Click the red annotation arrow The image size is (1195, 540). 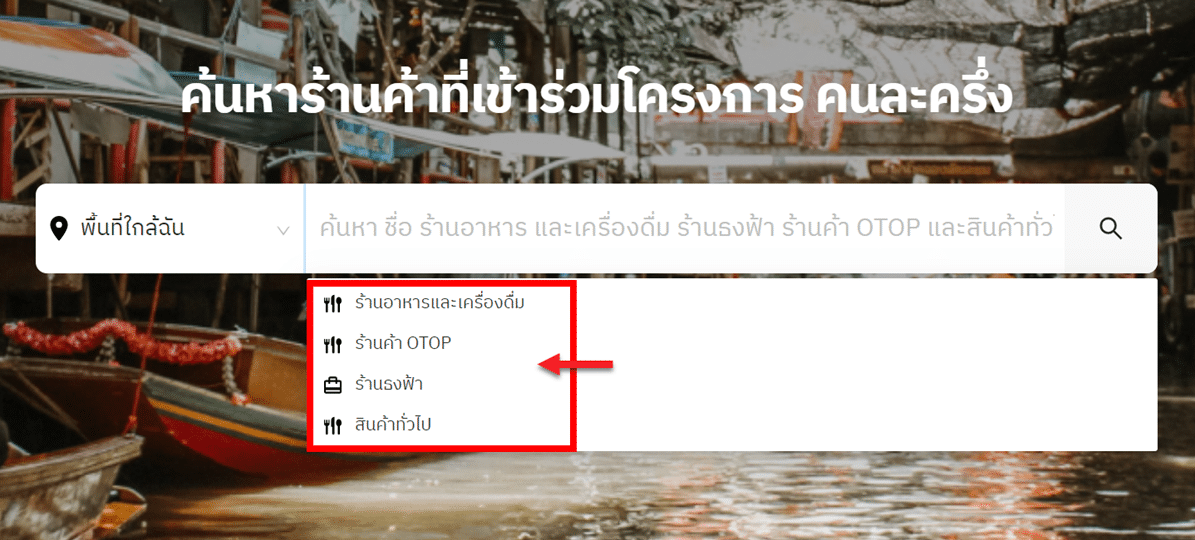click(575, 366)
